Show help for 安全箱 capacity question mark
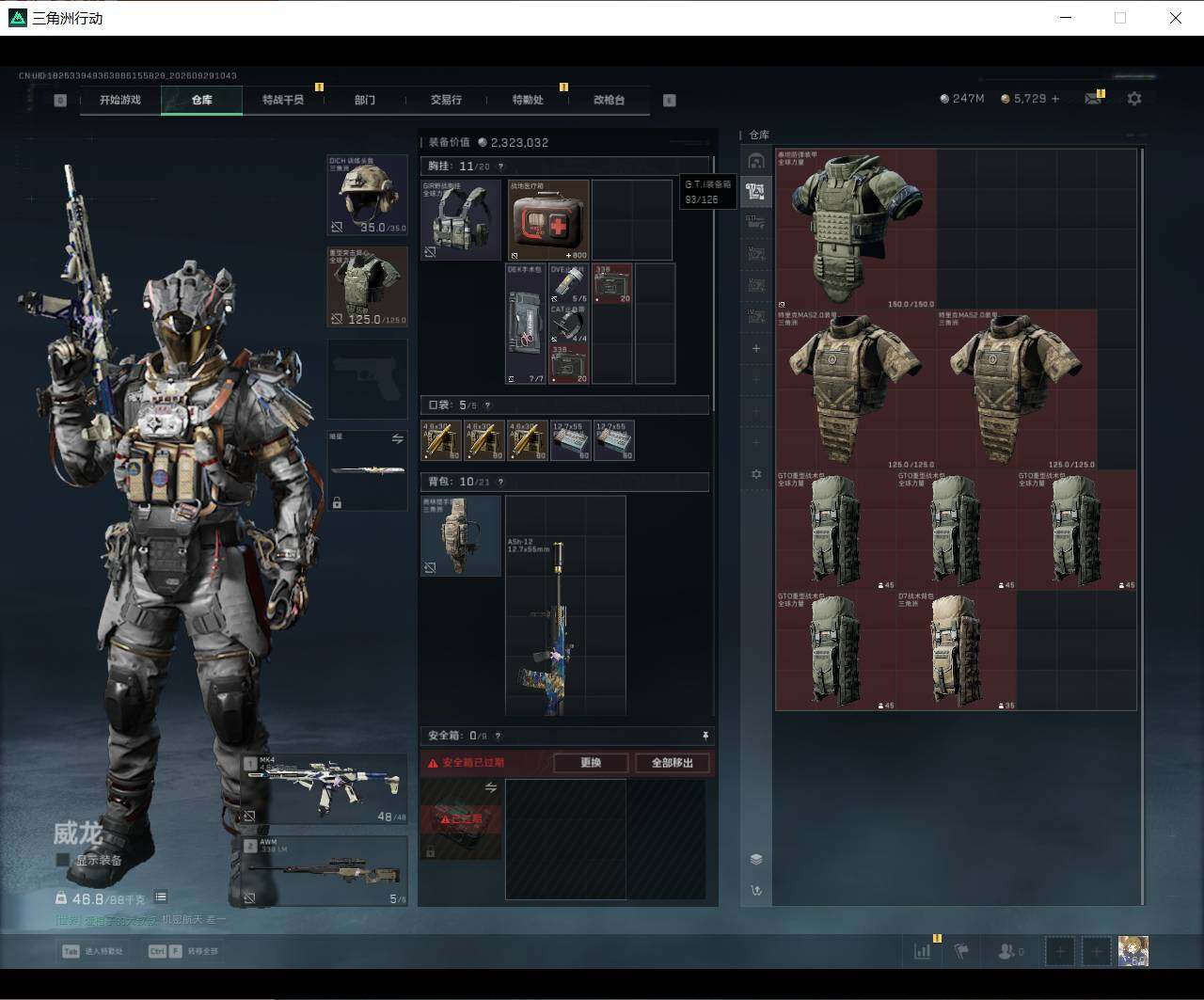Screen dimensions: 1204x1000 (499, 736)
